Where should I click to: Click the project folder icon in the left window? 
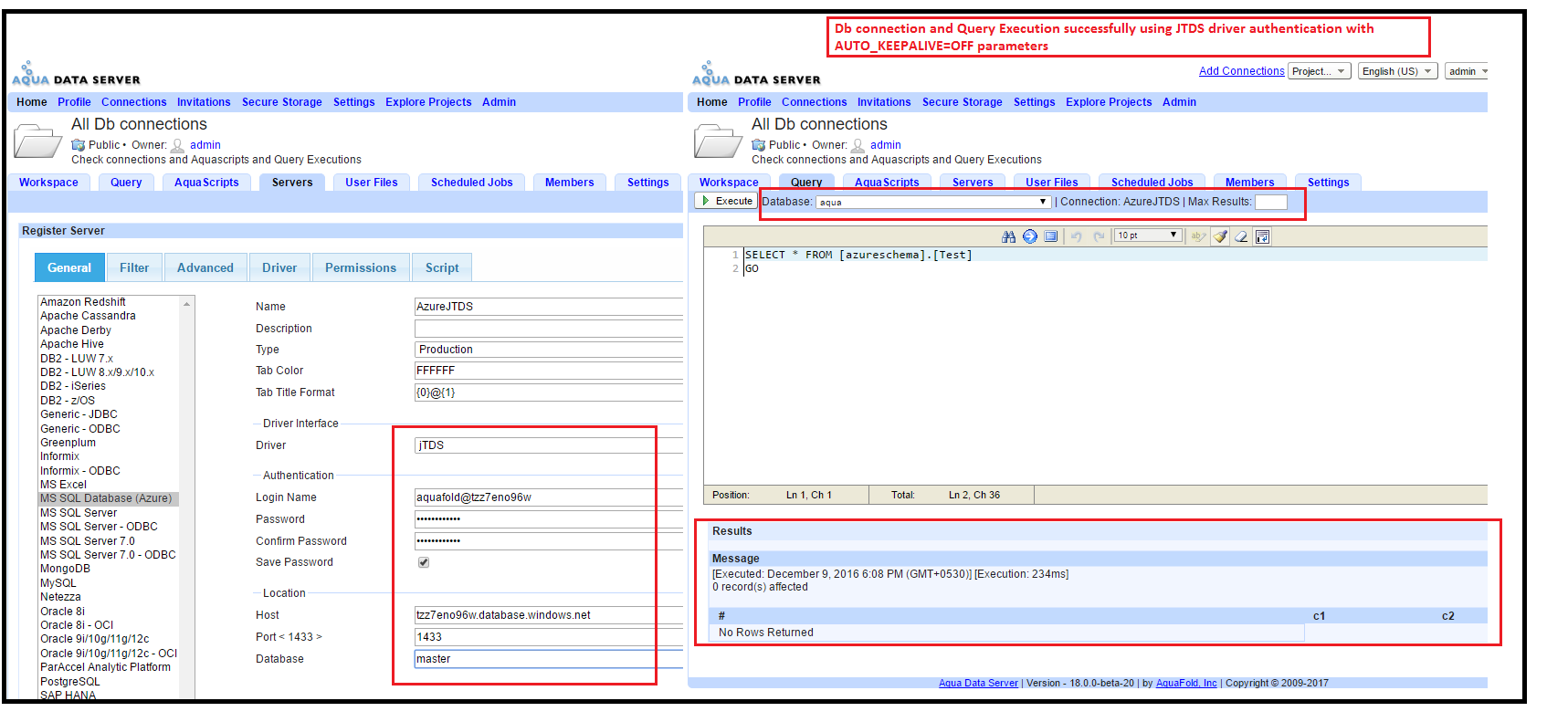(x=38, y=143)
